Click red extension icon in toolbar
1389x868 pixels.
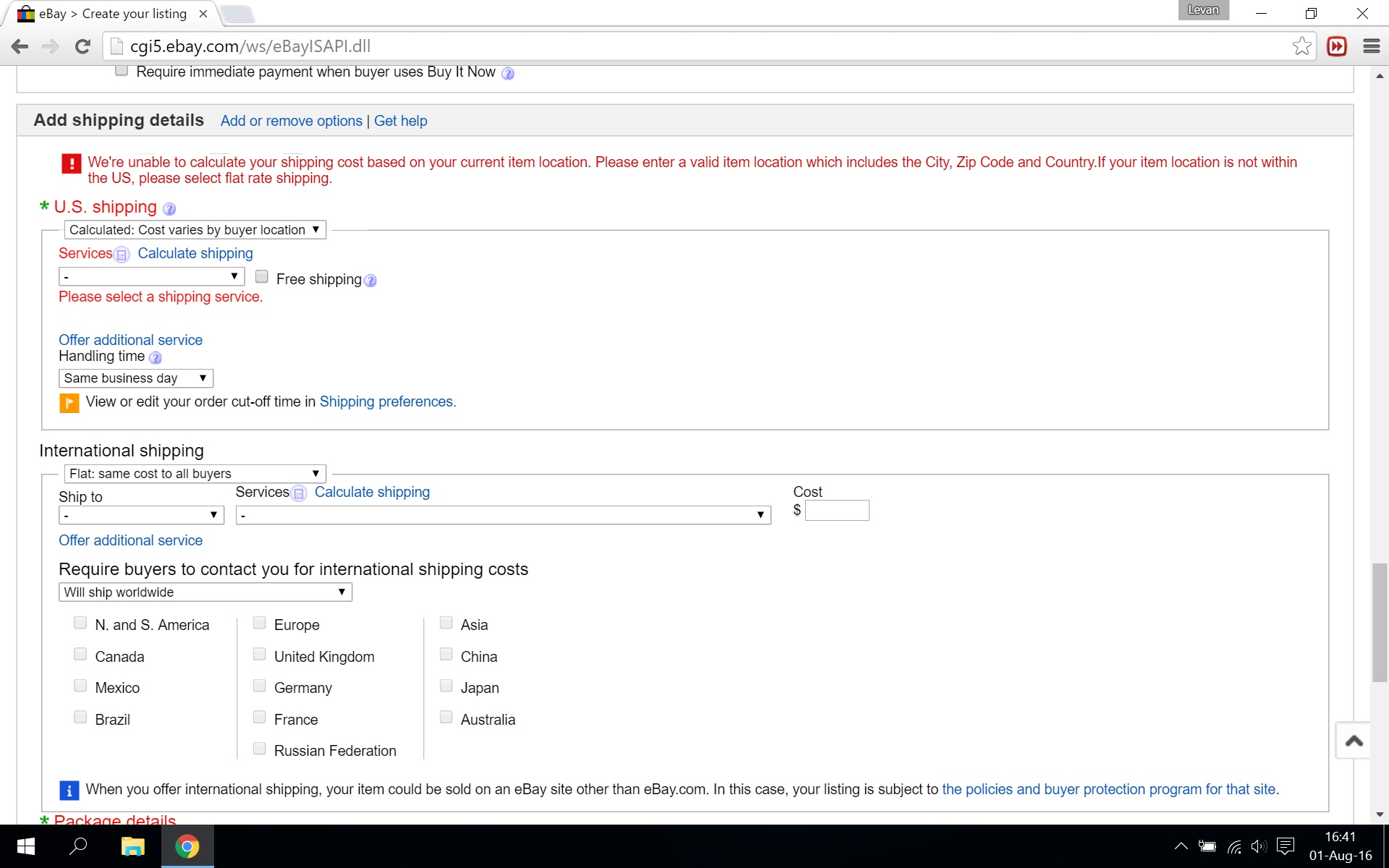[x=1337, y=46]
